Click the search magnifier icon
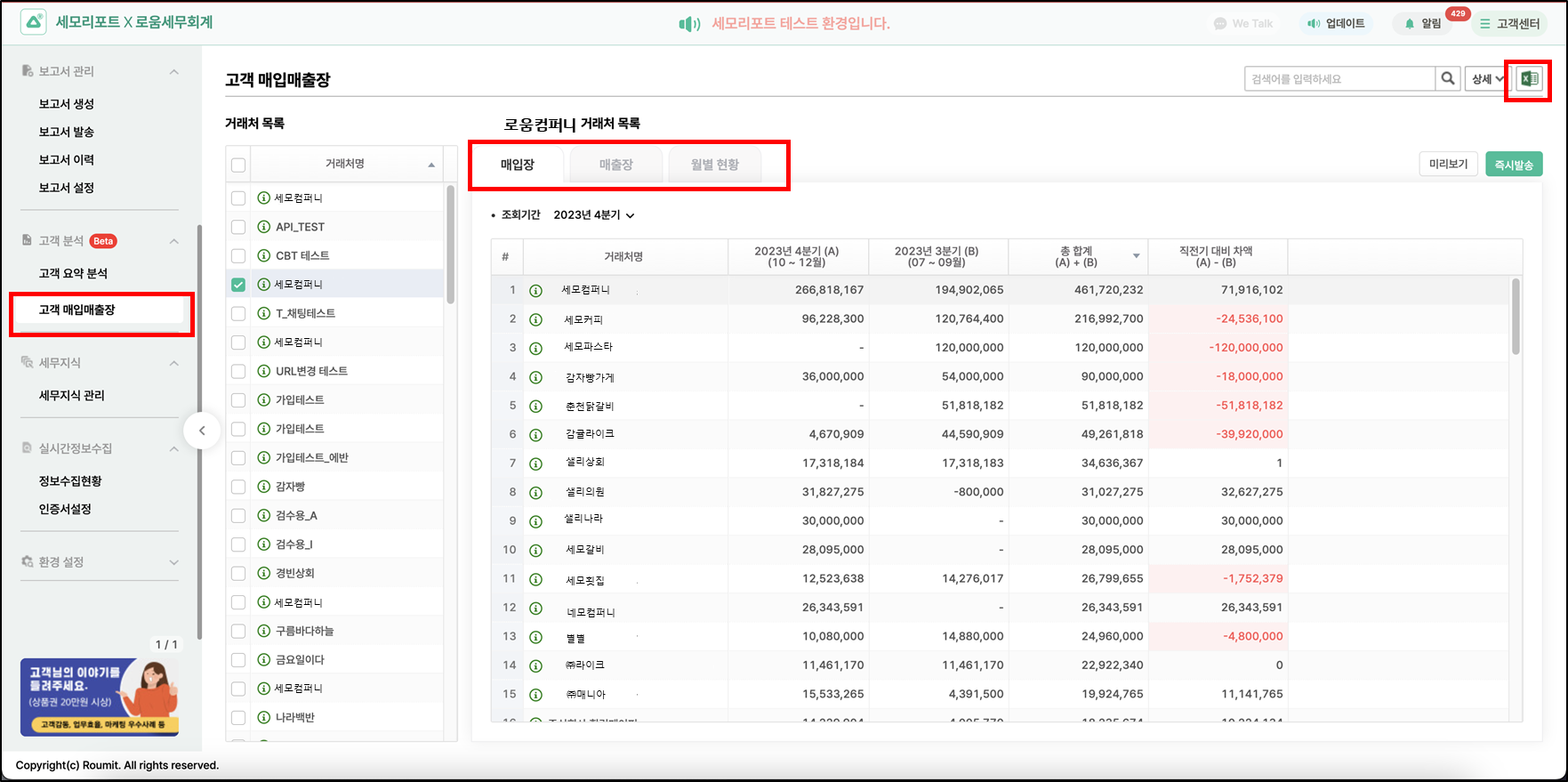1568x782 pixels. (1448, 79)
